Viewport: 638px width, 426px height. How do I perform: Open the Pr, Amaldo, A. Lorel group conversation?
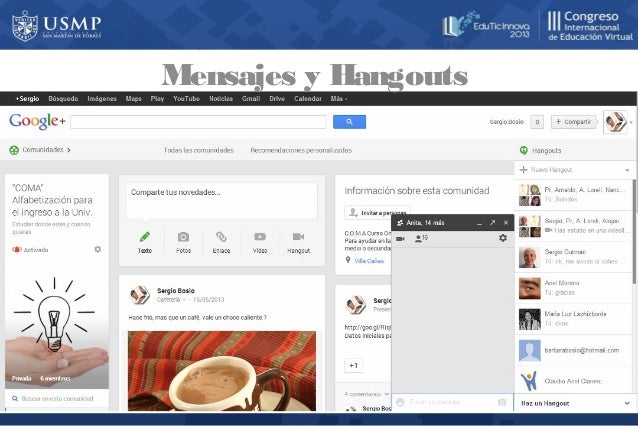click(573, 194)
